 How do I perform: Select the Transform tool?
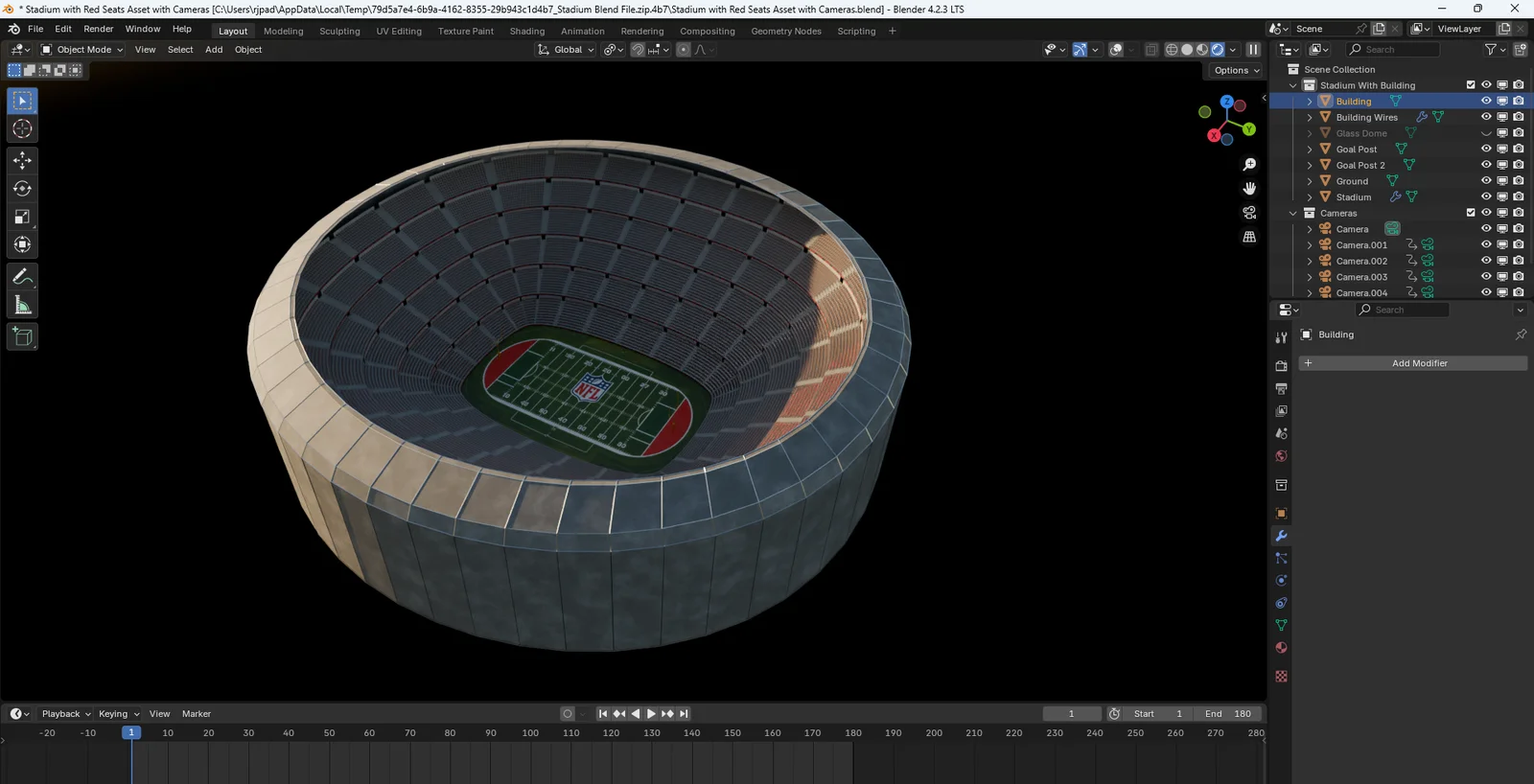click(22, 244)
